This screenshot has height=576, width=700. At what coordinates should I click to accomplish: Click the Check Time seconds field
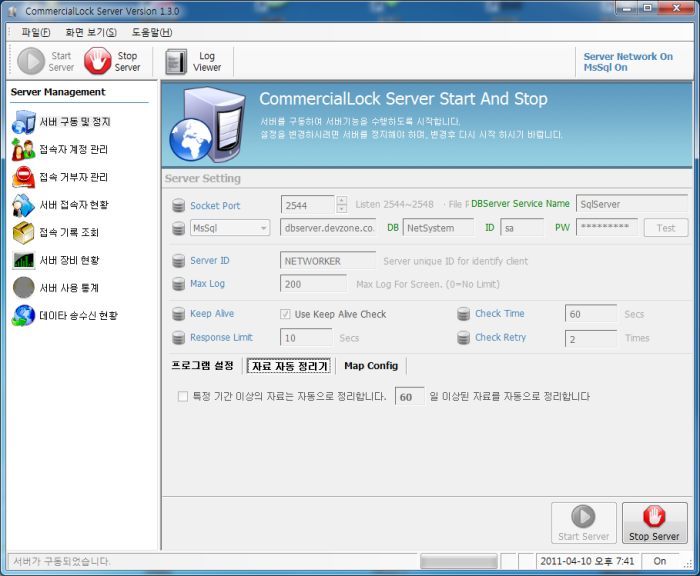point(591,314)
